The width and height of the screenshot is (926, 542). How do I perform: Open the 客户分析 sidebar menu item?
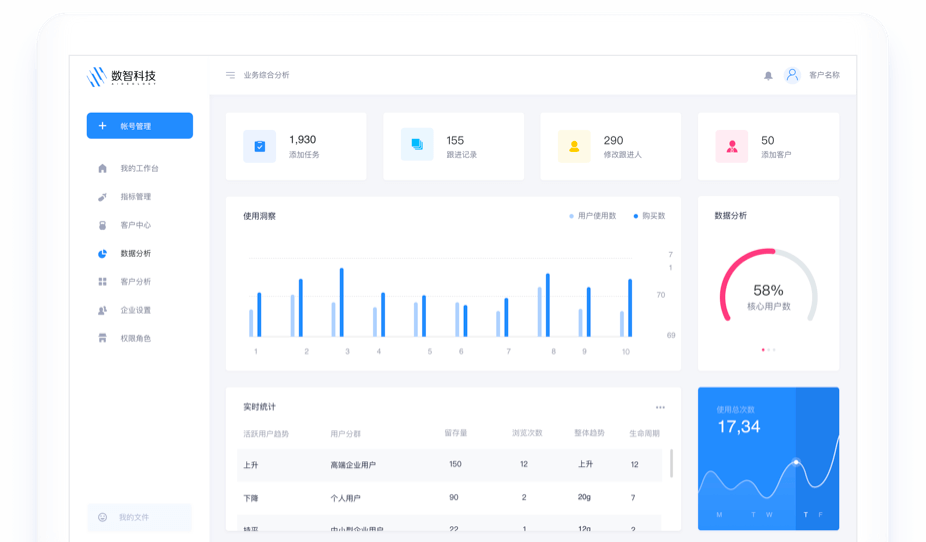click(124, 282)
